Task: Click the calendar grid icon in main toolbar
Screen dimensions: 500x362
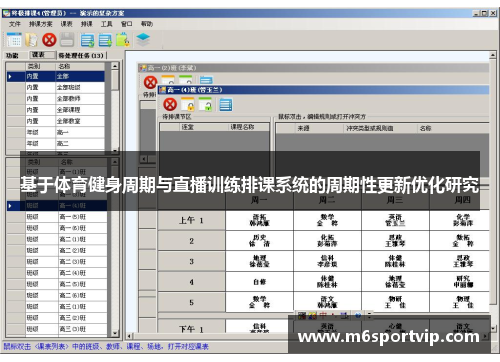Action: click(14, 40)
